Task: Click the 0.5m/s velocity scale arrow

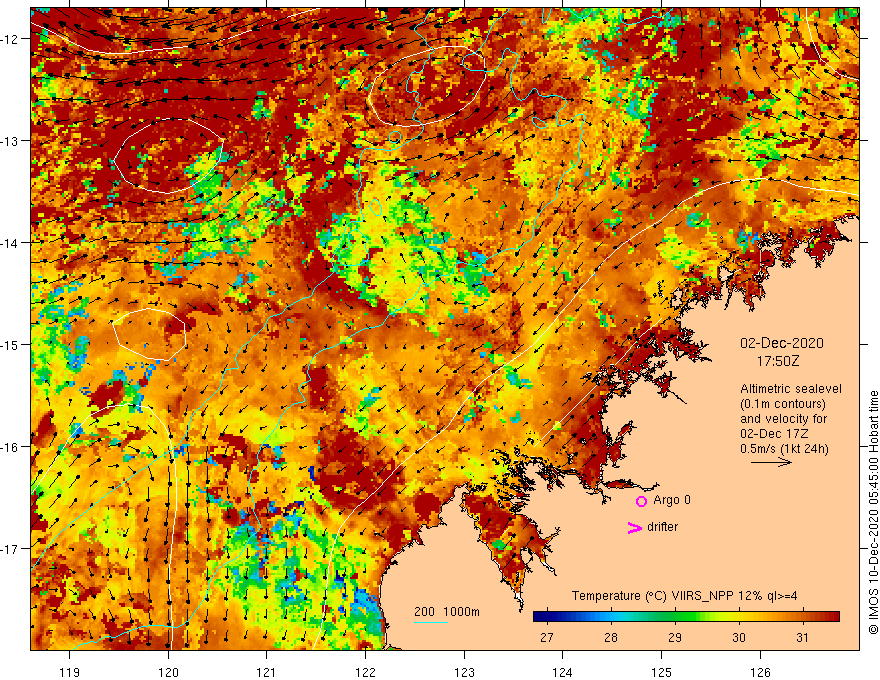Action: click(x=771, y=462)
